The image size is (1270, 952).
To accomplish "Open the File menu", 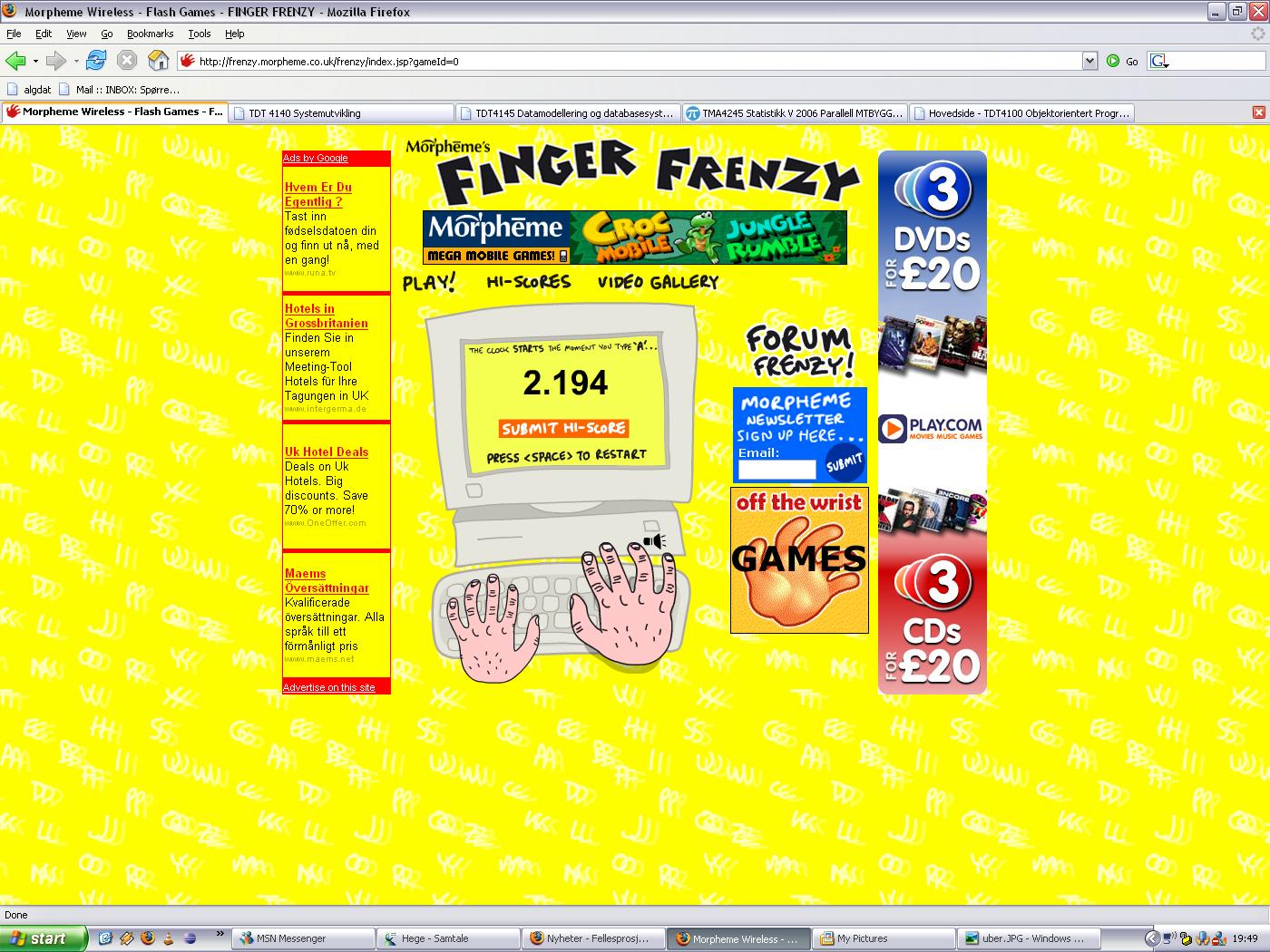I will [x=14, y=34].
